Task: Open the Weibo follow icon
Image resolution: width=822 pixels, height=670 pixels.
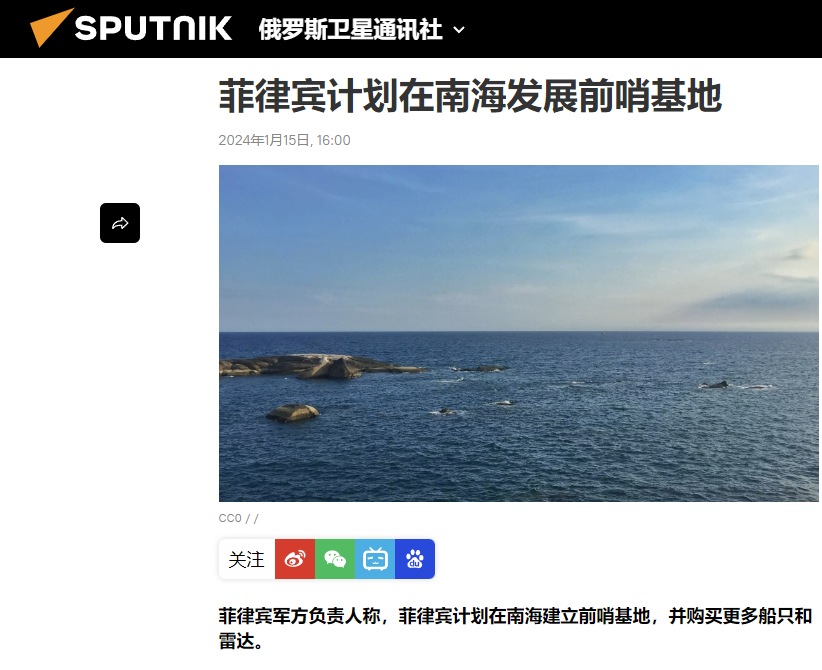Action: 295,559
